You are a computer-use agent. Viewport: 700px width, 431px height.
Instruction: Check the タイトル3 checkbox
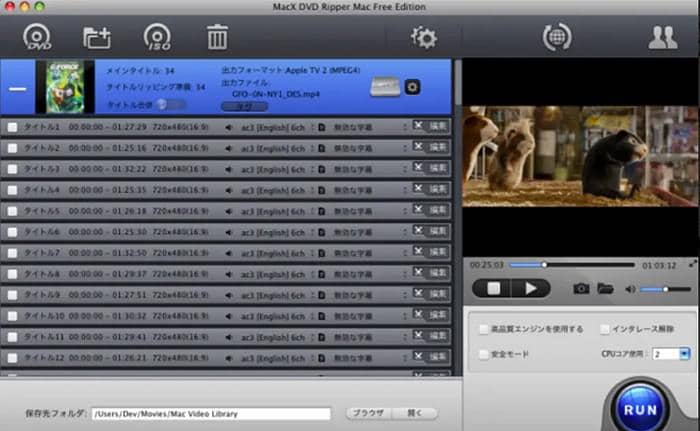click(x=12, y=169)
